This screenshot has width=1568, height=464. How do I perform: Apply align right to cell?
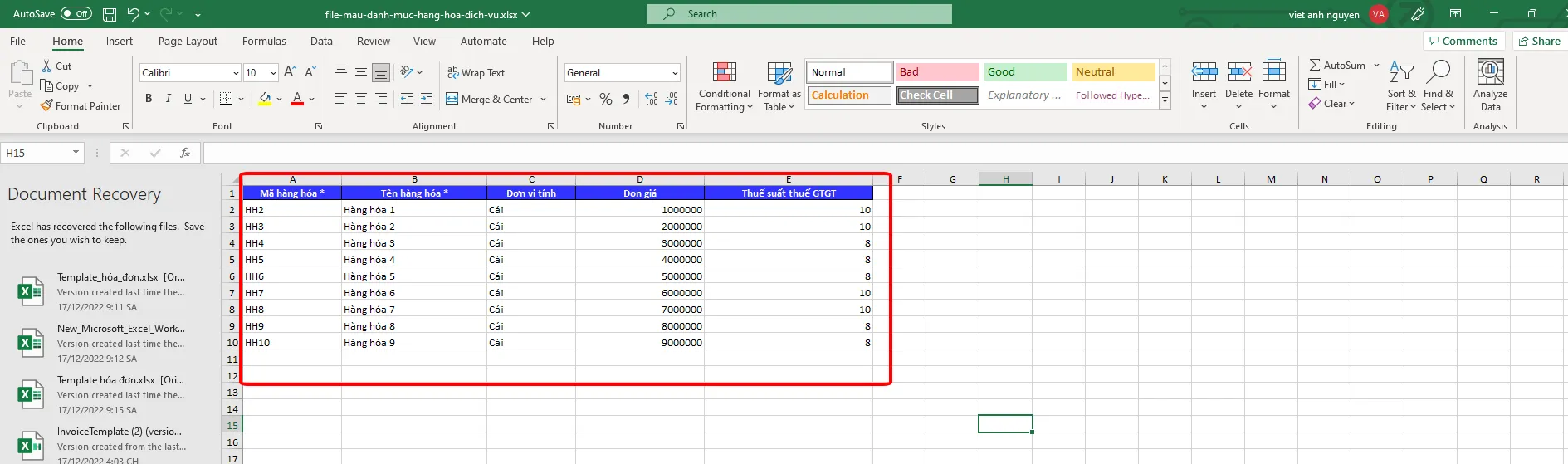point(381,99)
